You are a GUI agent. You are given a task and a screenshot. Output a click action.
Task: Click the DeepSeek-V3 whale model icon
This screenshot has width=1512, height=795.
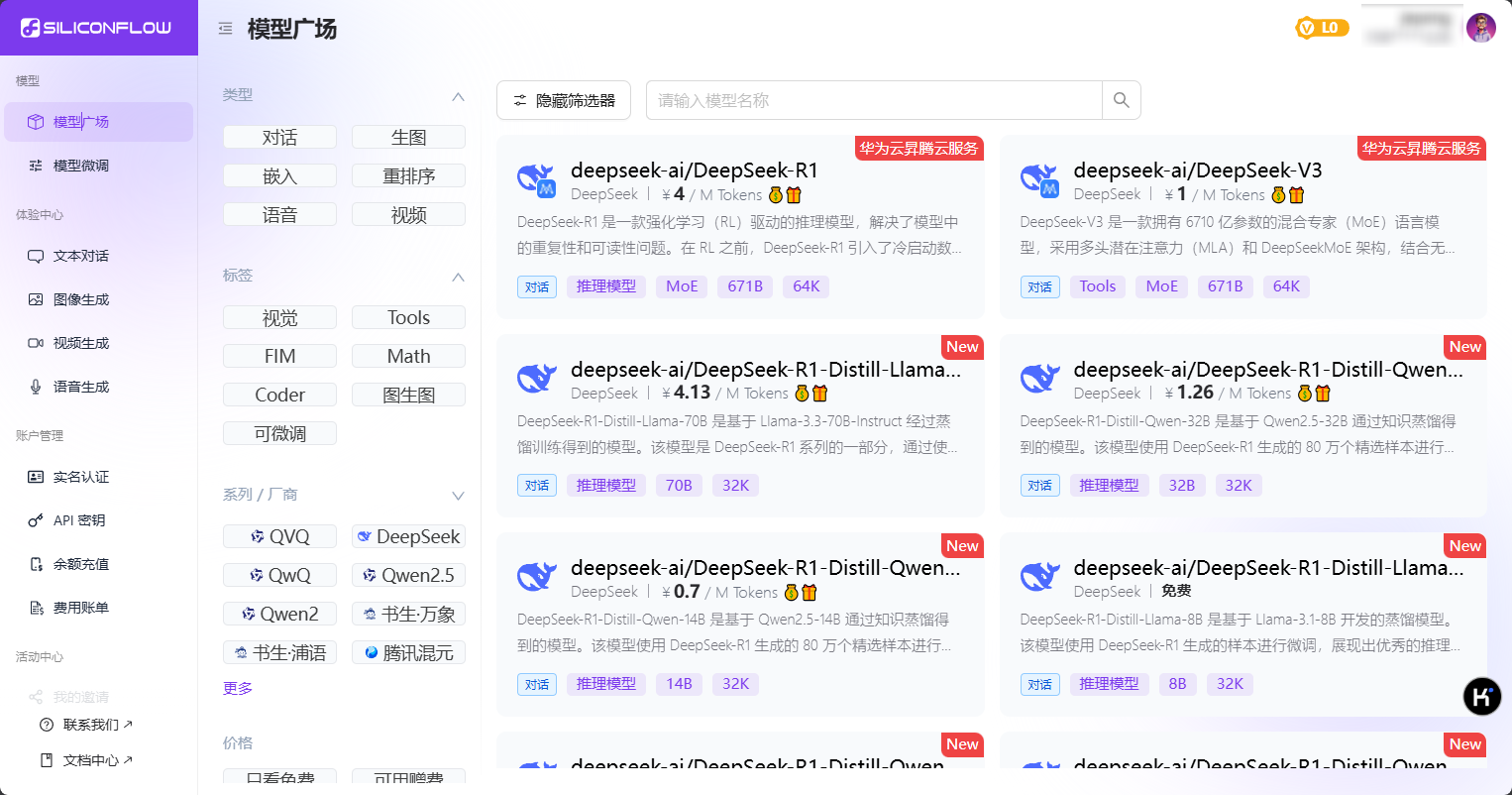pyautogui.click(x=1039, y=180)
